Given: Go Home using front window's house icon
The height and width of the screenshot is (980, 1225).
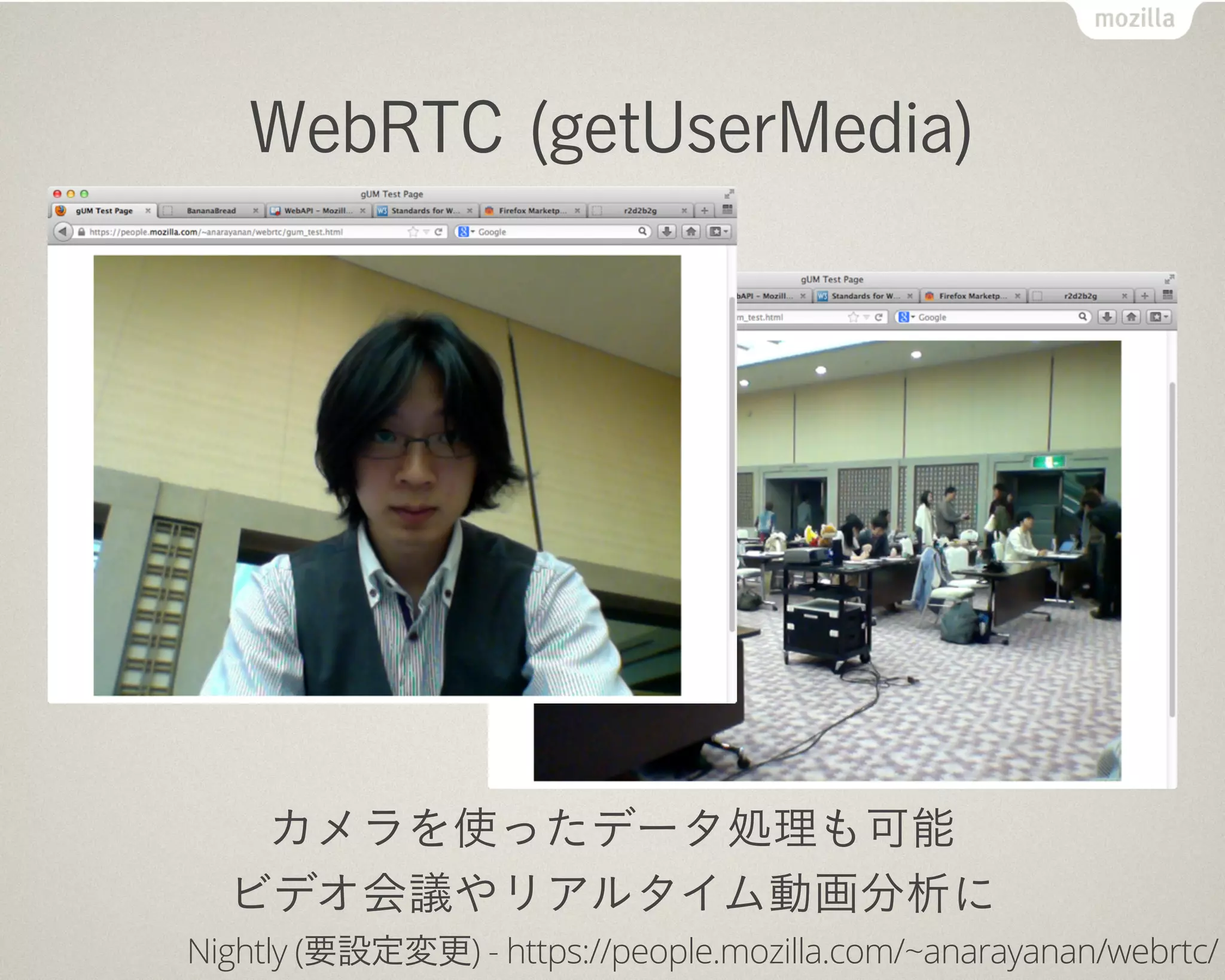Looking at the screenshot, I should click(691, 232).
